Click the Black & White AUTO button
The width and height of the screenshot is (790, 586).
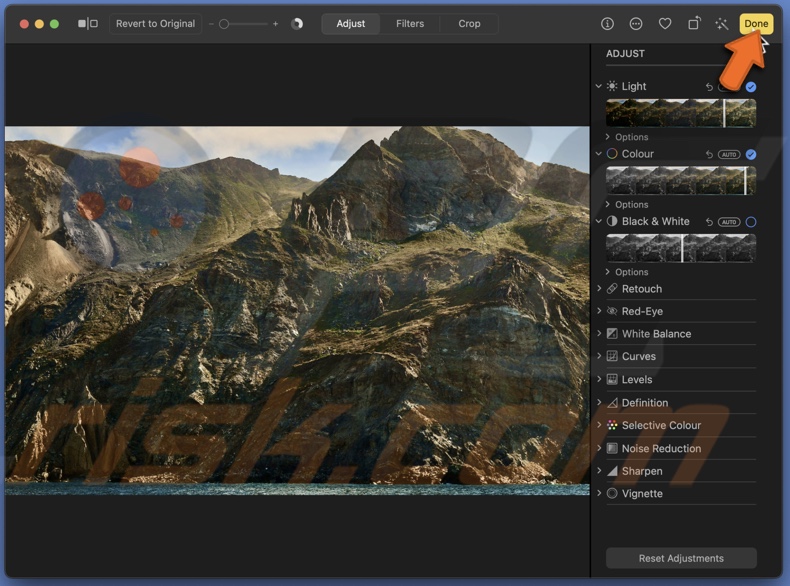click(729, 222)
